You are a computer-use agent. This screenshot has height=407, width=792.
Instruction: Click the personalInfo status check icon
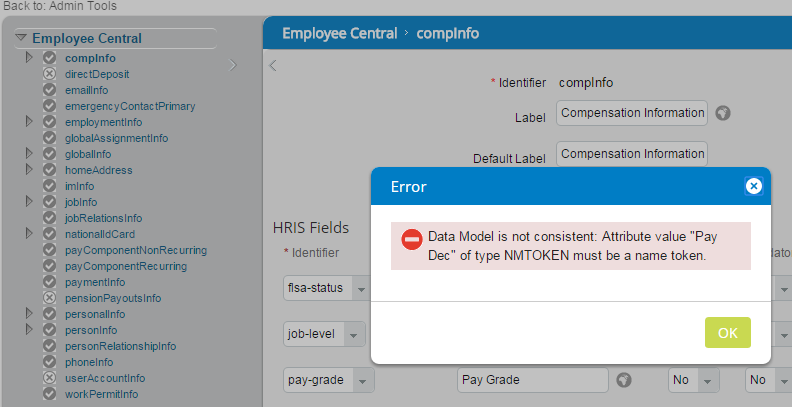point(49,314)
